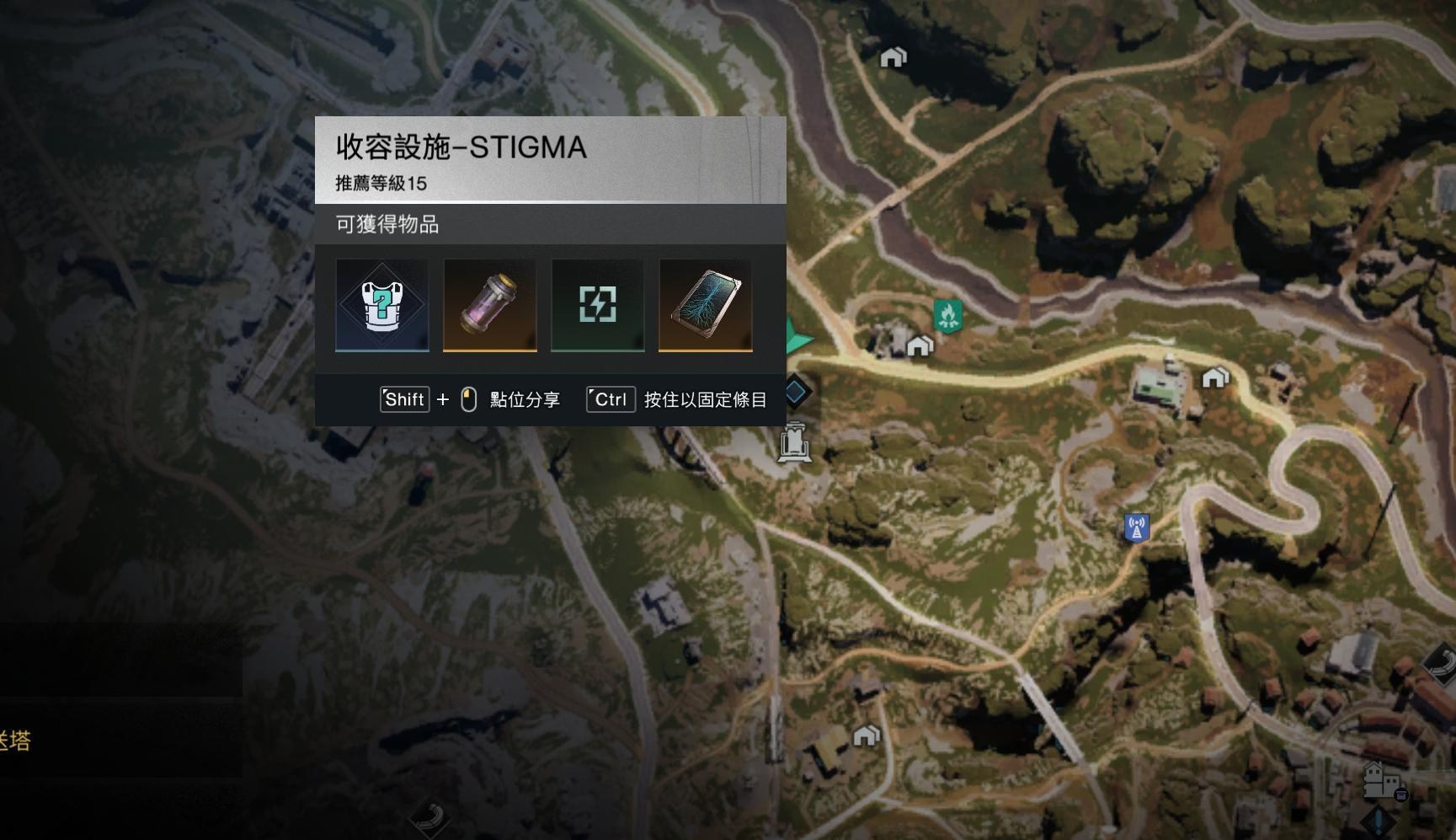Click the containment facility monument icon
Screen dimensions: 1456x840
click(x=794, y=442)
